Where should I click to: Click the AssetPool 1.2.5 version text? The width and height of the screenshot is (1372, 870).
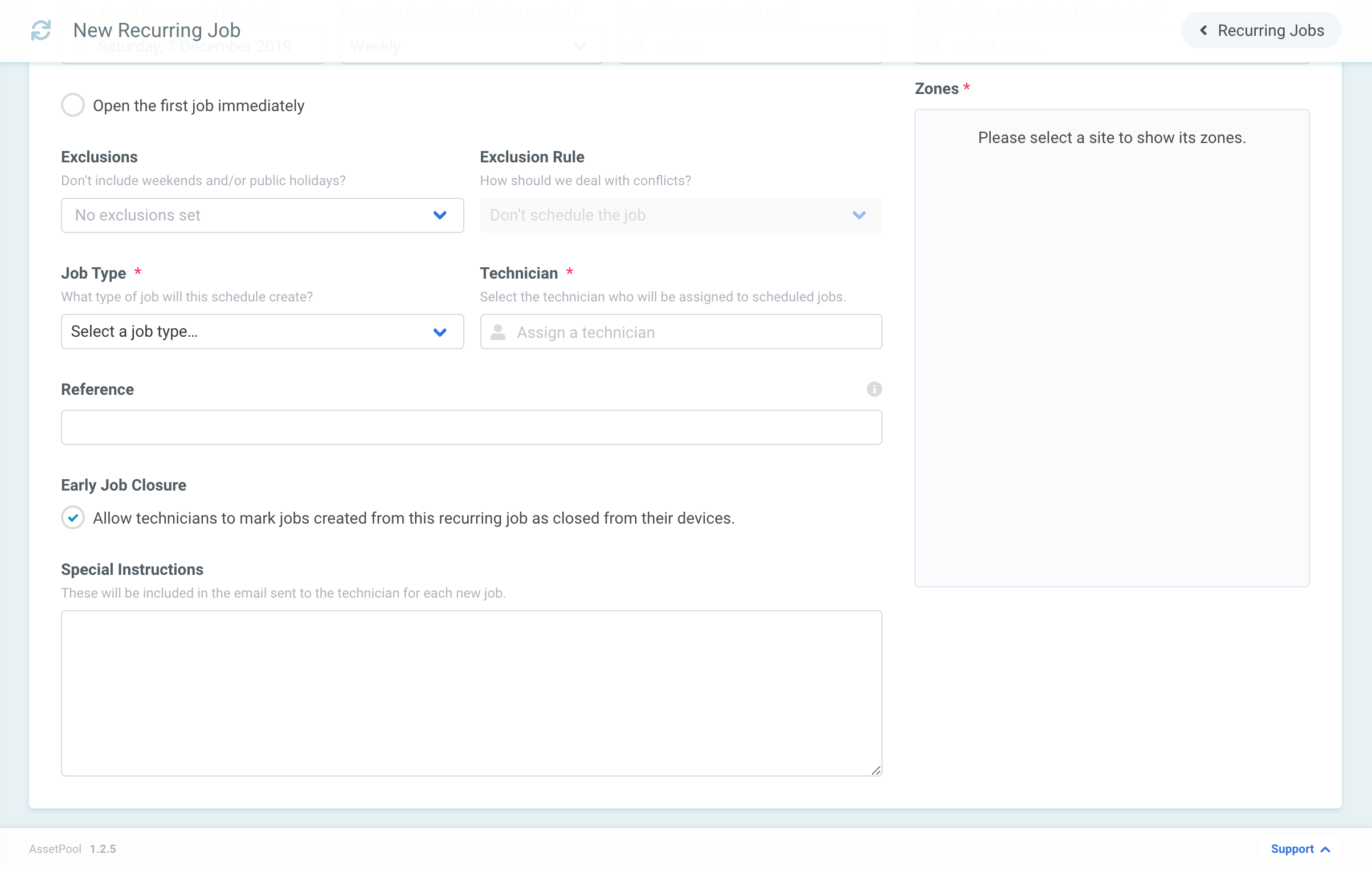pyautogui.click(x=72, y=849)
